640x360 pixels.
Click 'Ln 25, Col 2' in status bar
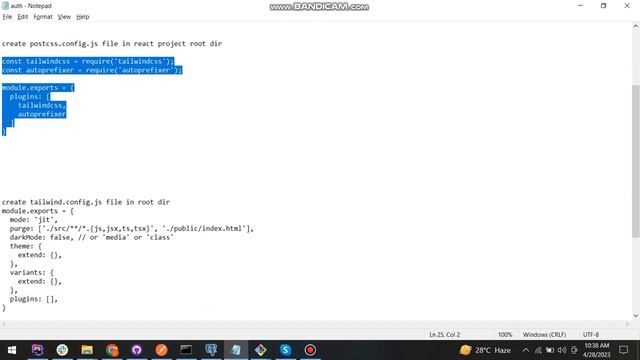click(x=444, y=334)
